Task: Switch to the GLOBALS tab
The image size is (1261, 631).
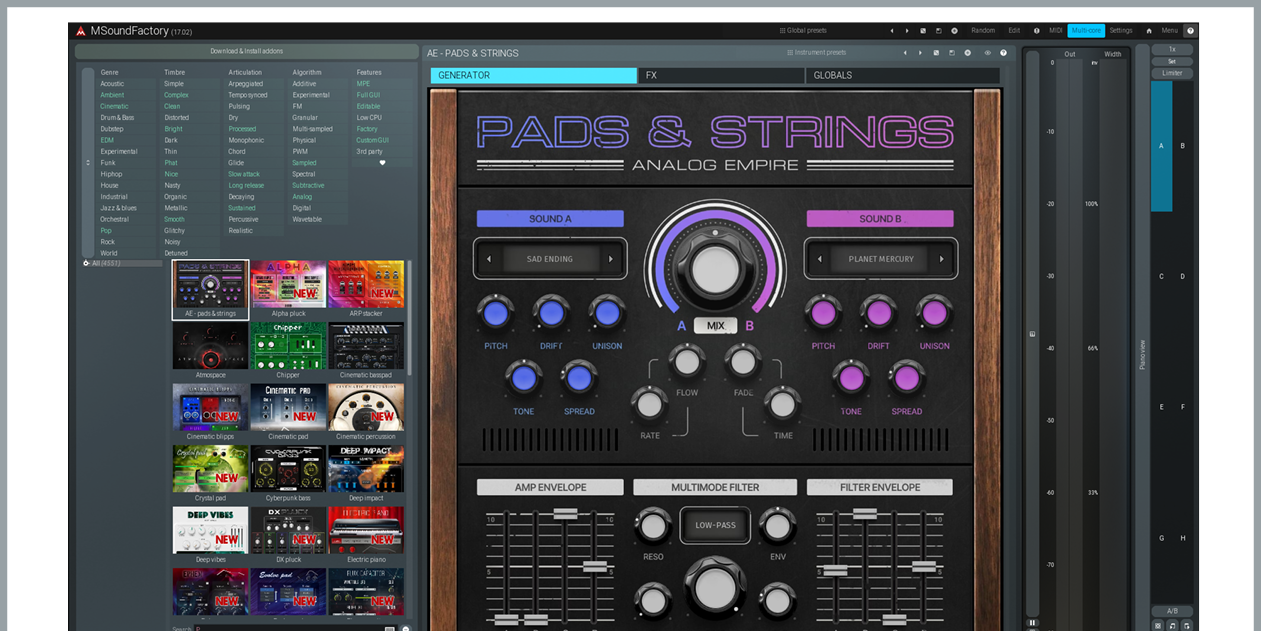Action: point(902,75)
